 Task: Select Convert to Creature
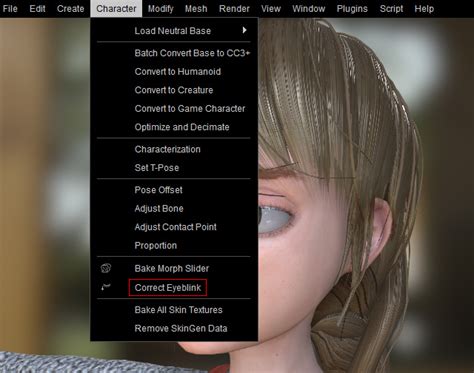point(174,90)
